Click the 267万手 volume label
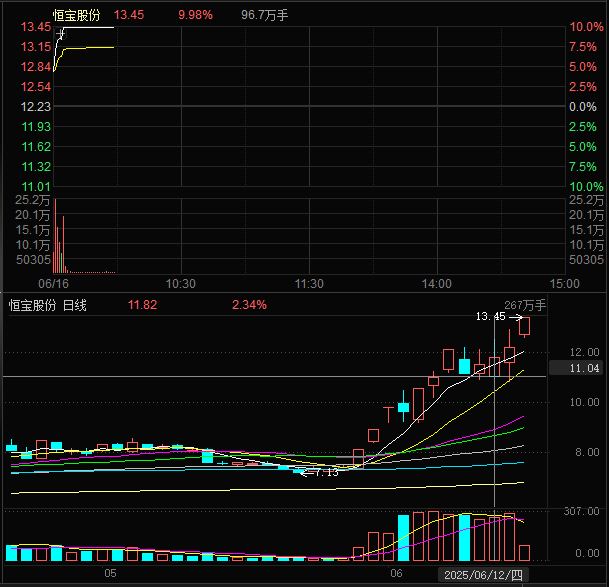609x587 pixels. (525, 305)
